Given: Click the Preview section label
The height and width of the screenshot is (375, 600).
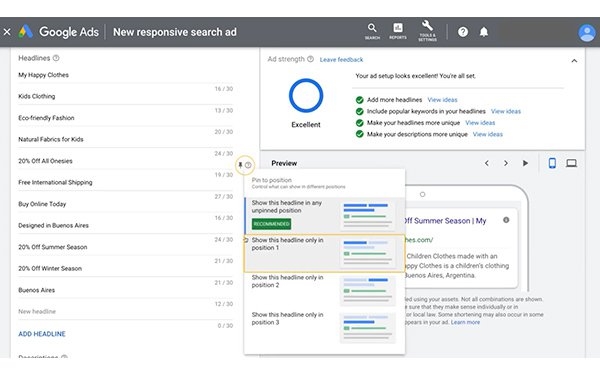Looking at the screenshot, I should [x=284, y=163].
